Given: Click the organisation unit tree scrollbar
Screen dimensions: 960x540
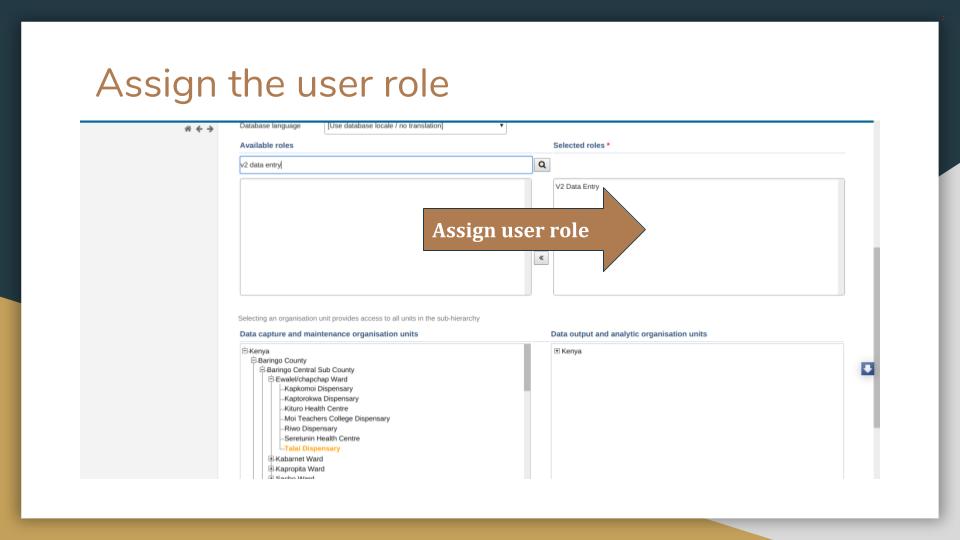Looking at the screenshot, I should (x=527, y=367).
